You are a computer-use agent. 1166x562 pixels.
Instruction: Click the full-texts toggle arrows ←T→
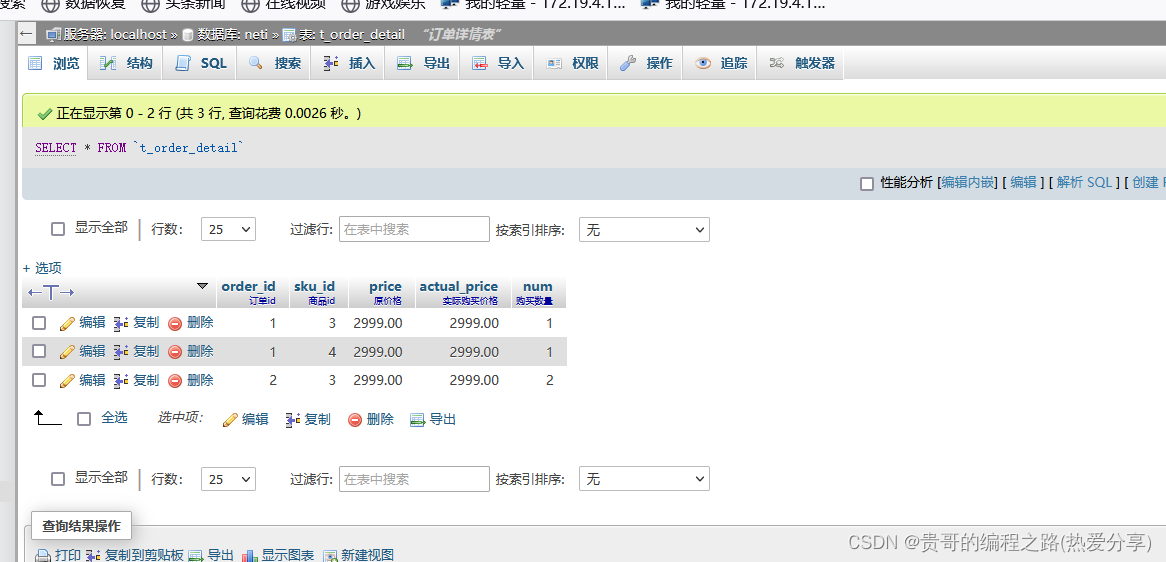coord(51,292)
